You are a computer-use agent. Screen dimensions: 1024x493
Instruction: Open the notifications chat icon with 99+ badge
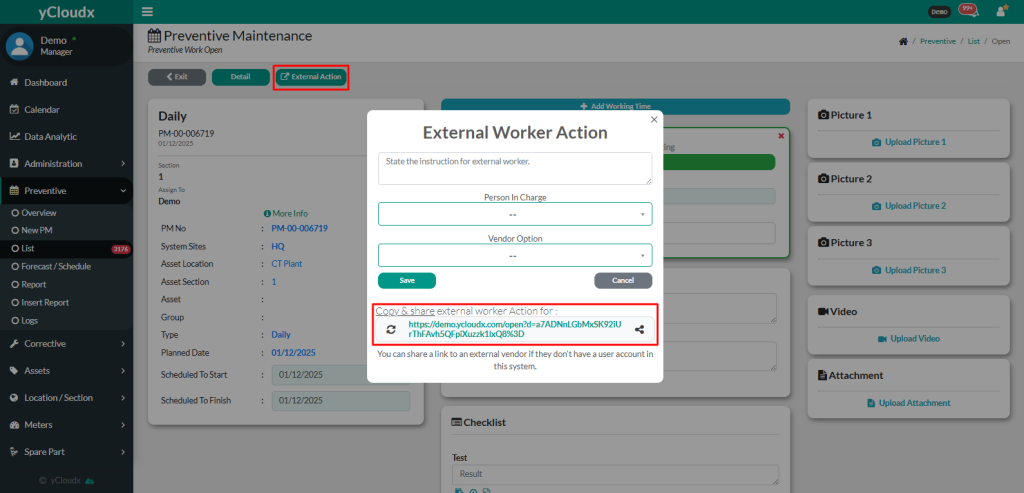pyautogui.click(x=967, y=11)
